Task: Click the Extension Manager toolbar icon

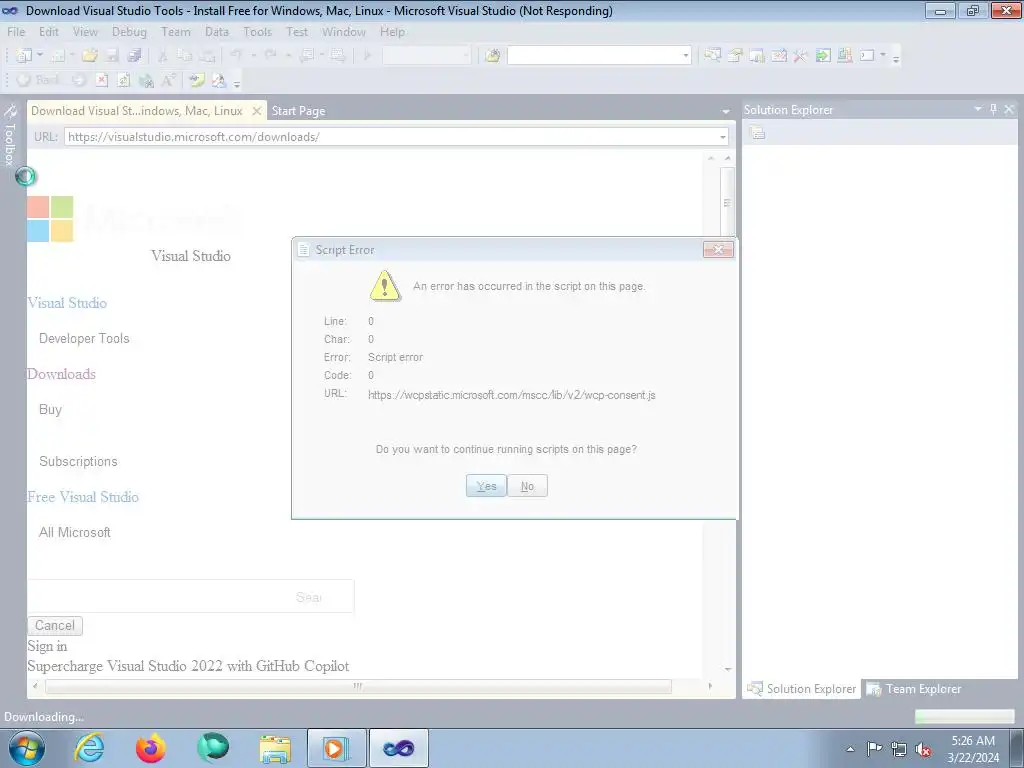Action: click(x=845, y=56)
